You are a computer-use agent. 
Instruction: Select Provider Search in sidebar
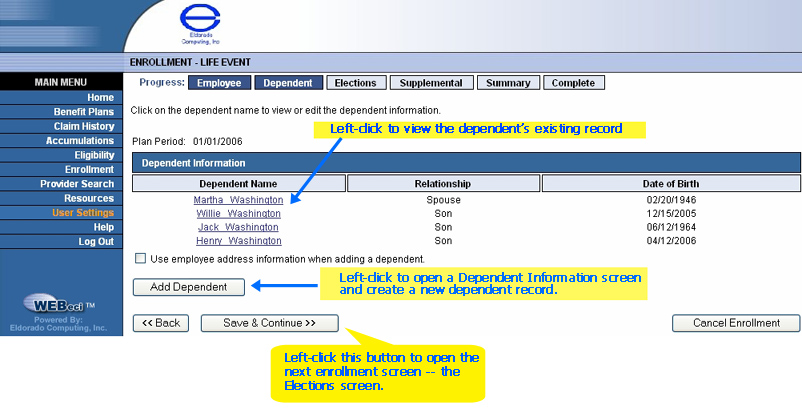click(77, 184)
